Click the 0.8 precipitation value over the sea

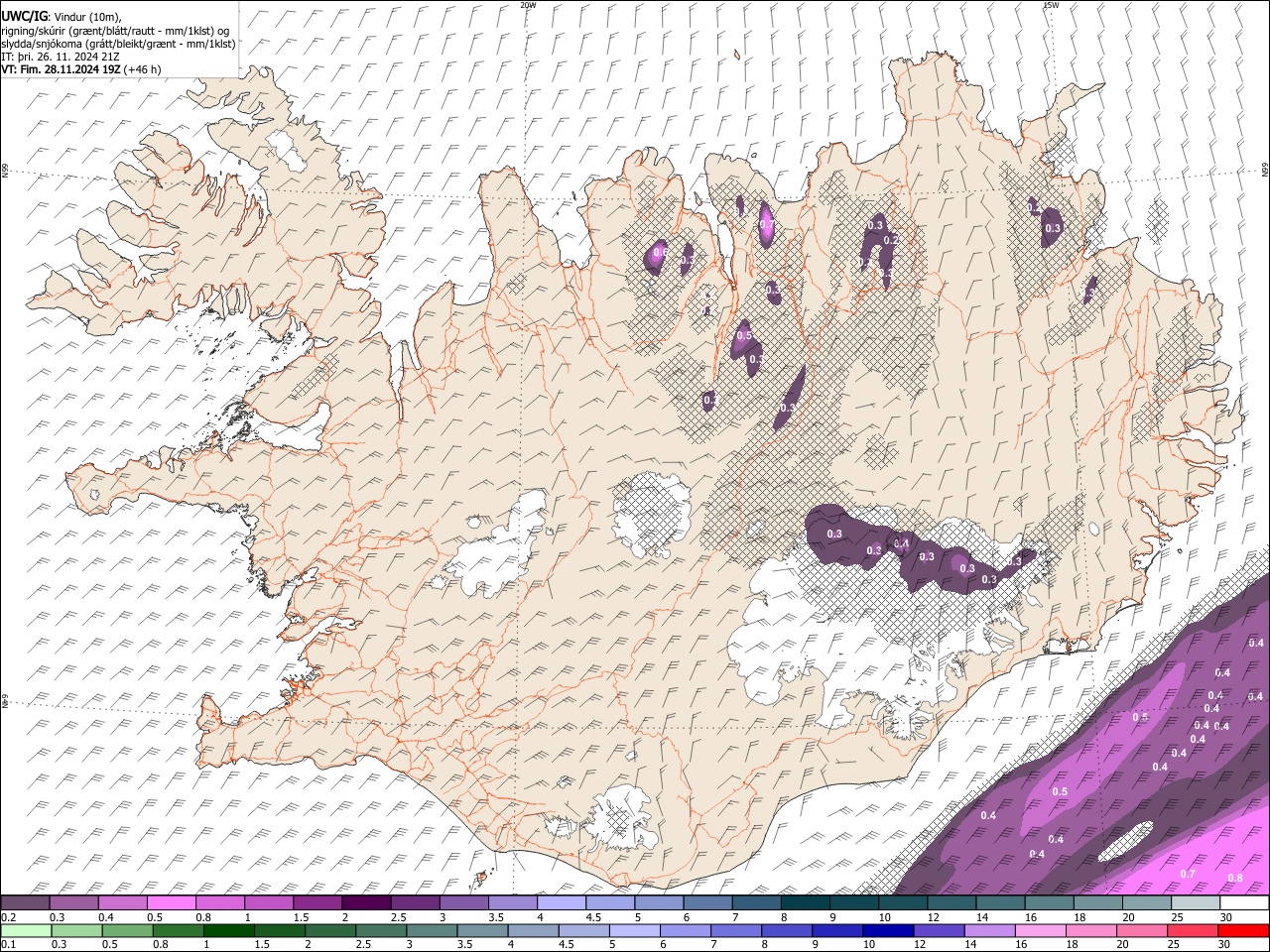coord(1235,878)
